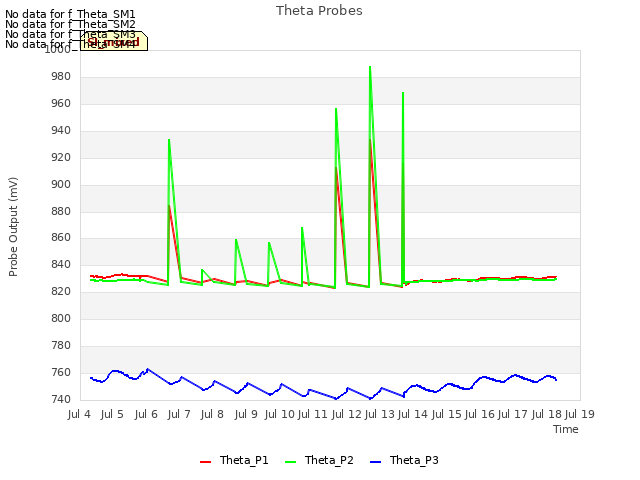The image size is (640, 480).
Task: Click the 760 y-axis tick label
Action: click(61, 373)
